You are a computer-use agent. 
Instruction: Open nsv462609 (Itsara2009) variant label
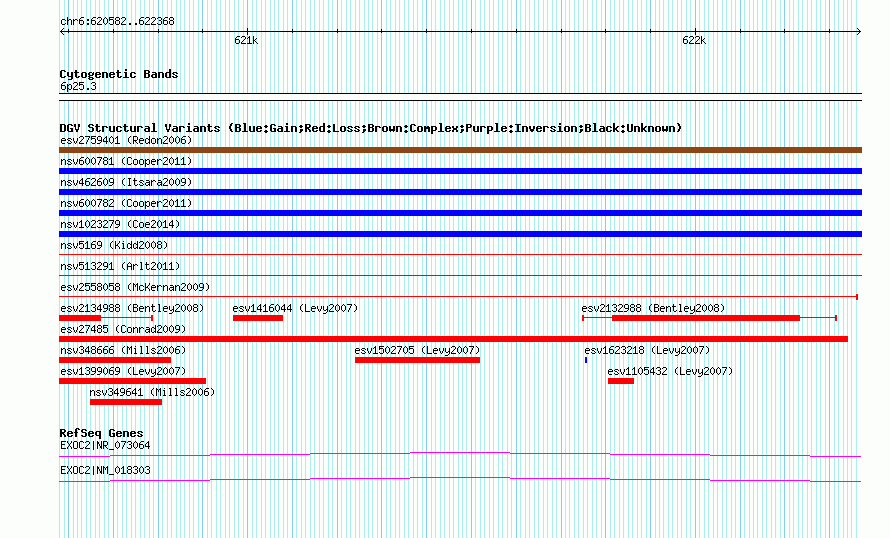[x=126, y=182]
